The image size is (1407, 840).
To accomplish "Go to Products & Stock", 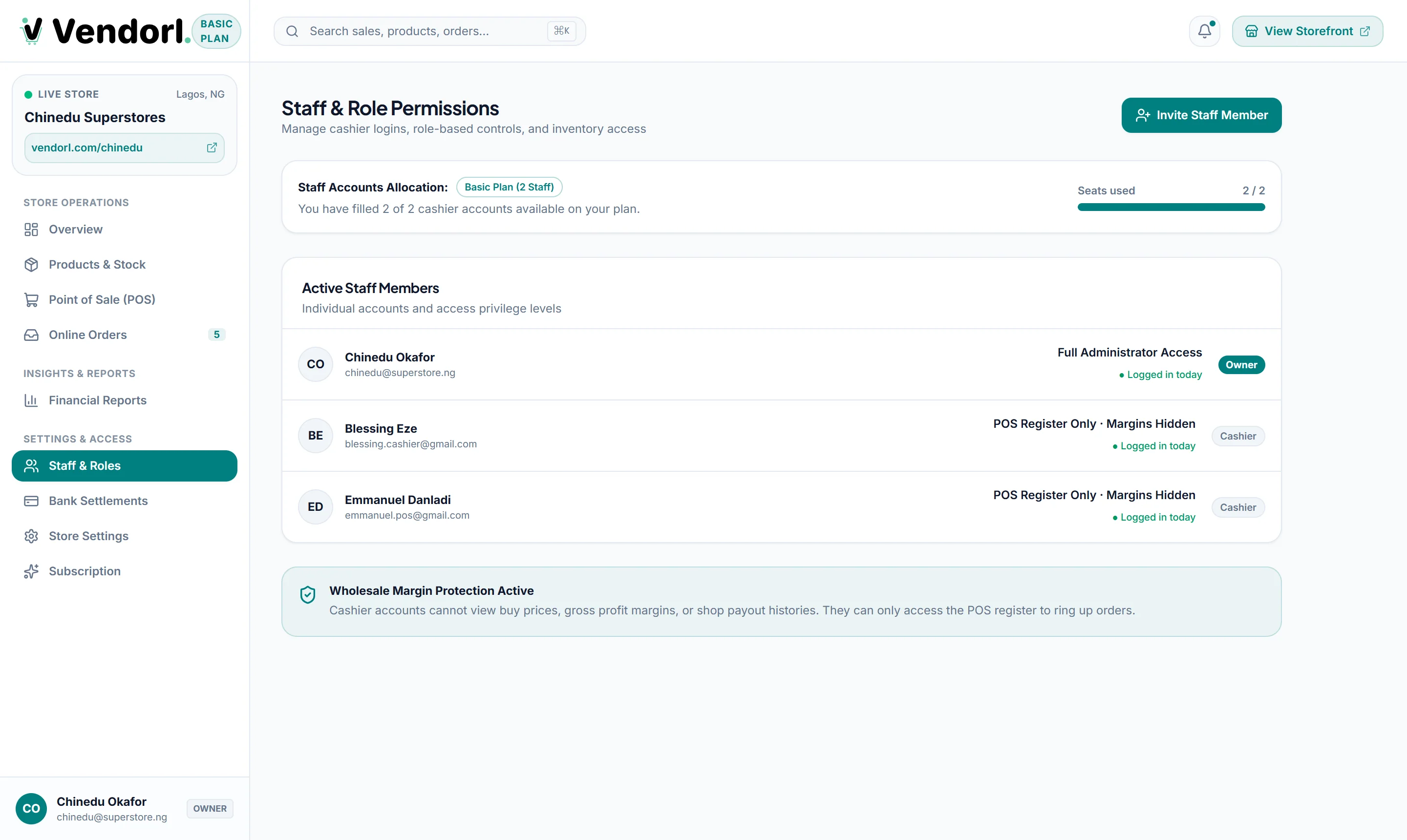I will 125,264.
